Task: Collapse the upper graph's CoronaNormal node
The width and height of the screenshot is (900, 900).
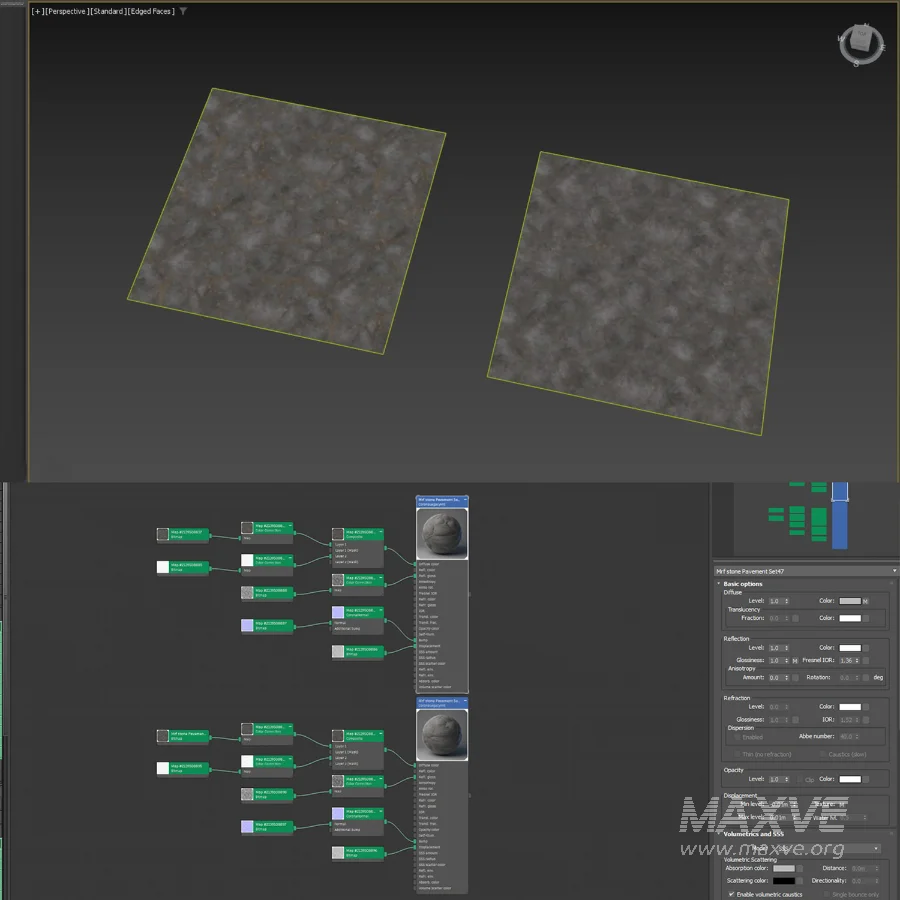Action: [x=381, y=610]
